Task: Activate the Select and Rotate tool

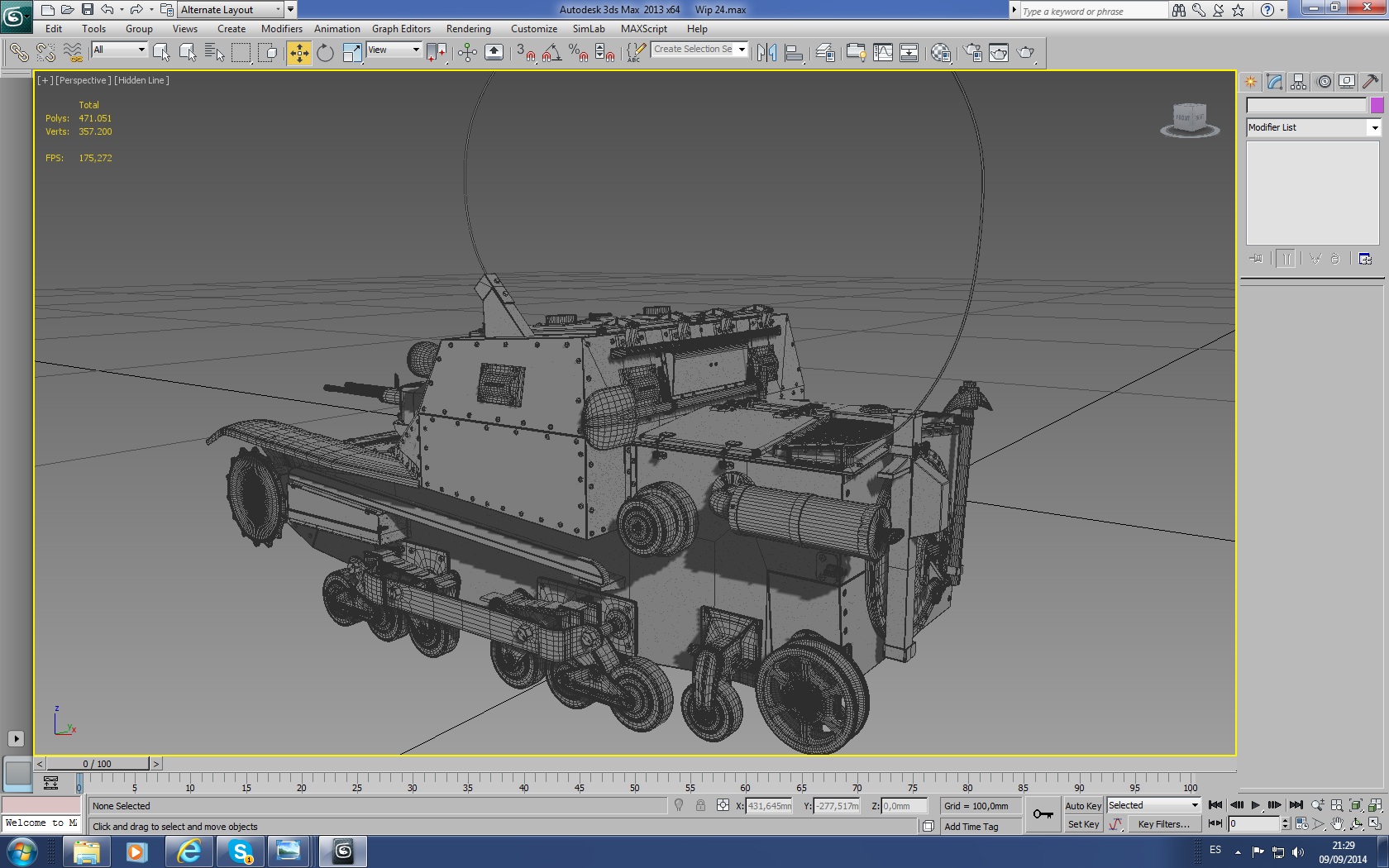Action: (325, 53)
